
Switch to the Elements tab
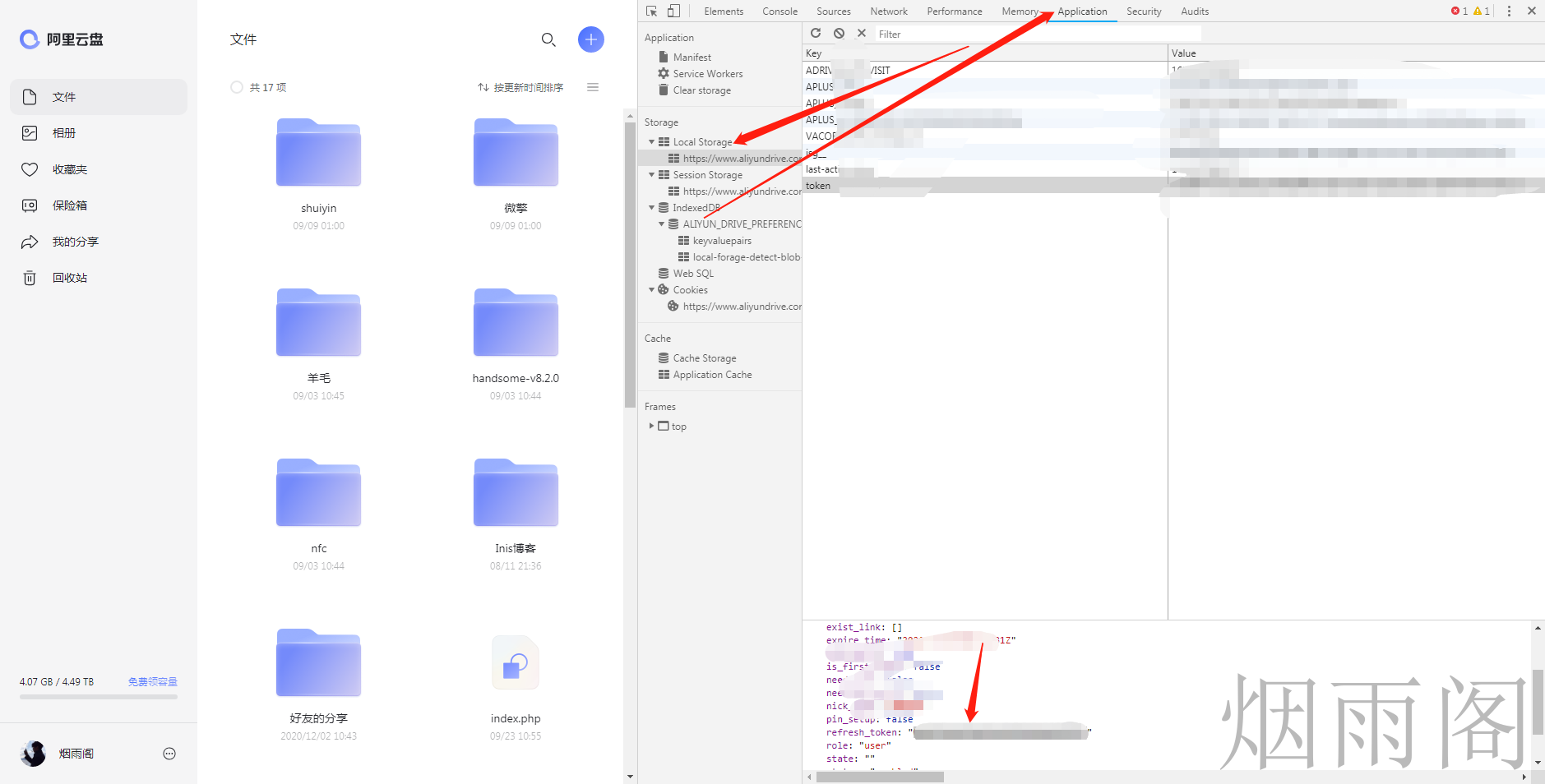(724, 12)
